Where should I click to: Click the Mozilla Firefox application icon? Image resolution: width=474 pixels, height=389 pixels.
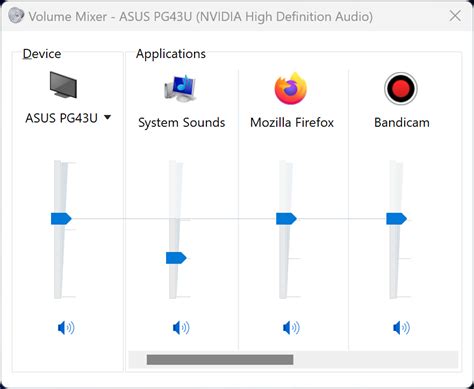tap(291, 88)
